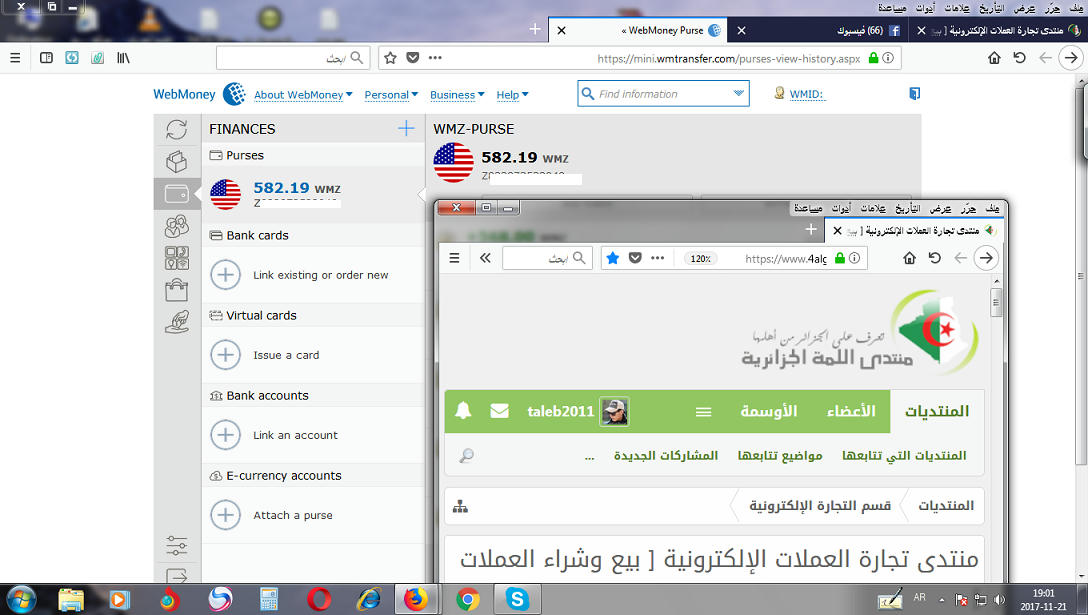Open the forum inbox envelope icon
Image resolution: width=1088 pixels, height=615 pixels.
500,411
